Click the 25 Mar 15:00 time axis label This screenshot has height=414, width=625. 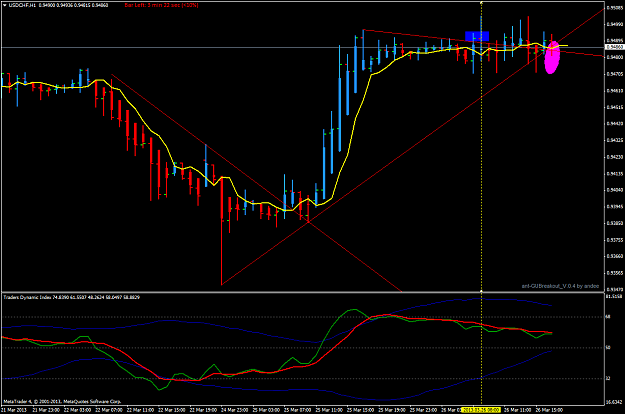point(360,410)
